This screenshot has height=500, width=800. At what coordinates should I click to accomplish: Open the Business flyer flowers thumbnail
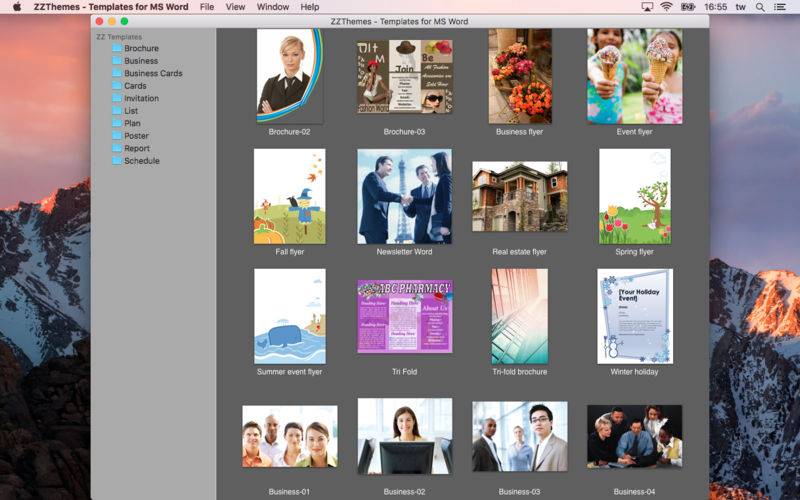pyautogui.click(x=520, y=76)
